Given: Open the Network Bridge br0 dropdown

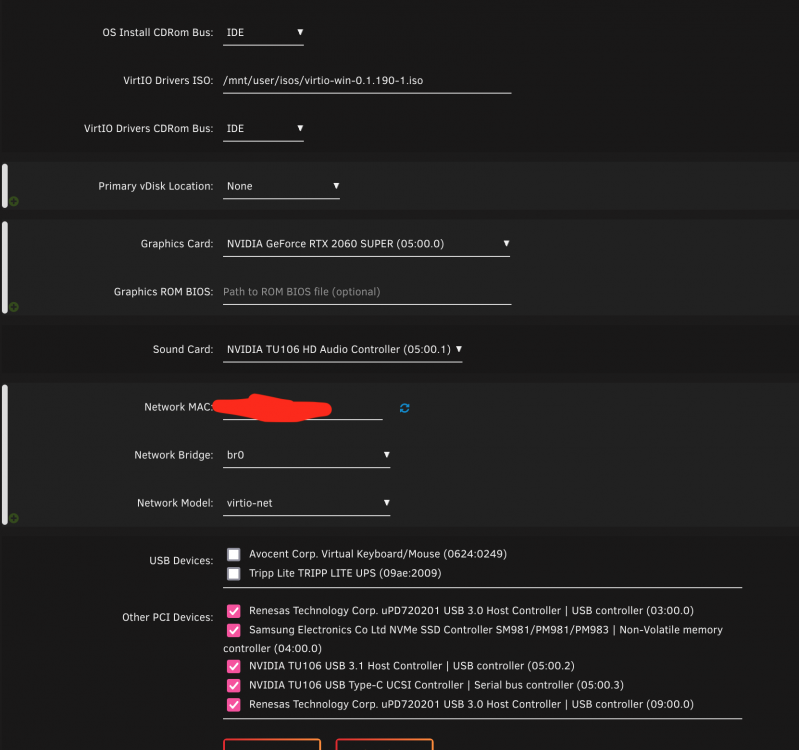Looking at the screenshot, I should 307,455.
